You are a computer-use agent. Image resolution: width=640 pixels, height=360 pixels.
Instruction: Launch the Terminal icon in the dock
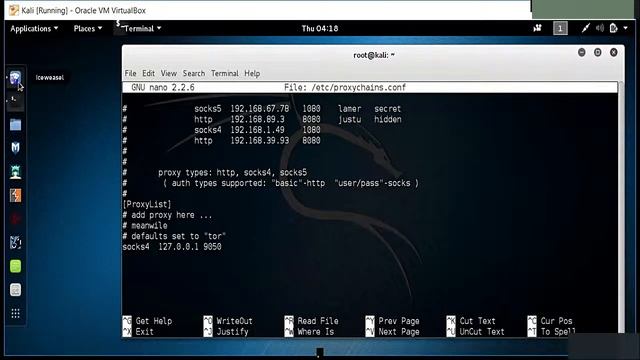click(15, 101)
